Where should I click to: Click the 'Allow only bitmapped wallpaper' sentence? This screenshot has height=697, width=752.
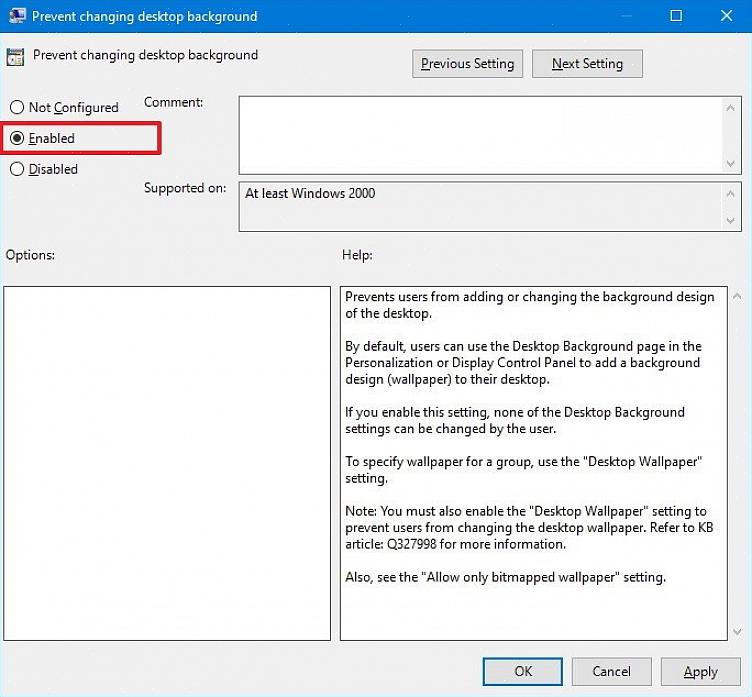[505, 577]
